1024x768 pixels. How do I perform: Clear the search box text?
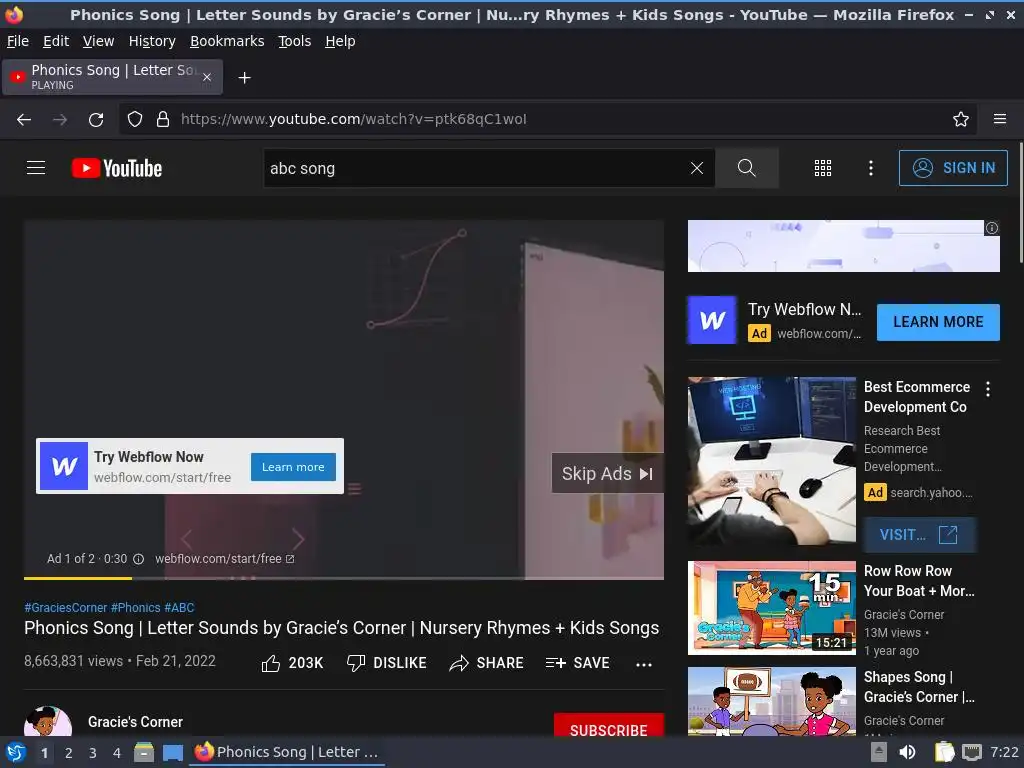[697, 168]
